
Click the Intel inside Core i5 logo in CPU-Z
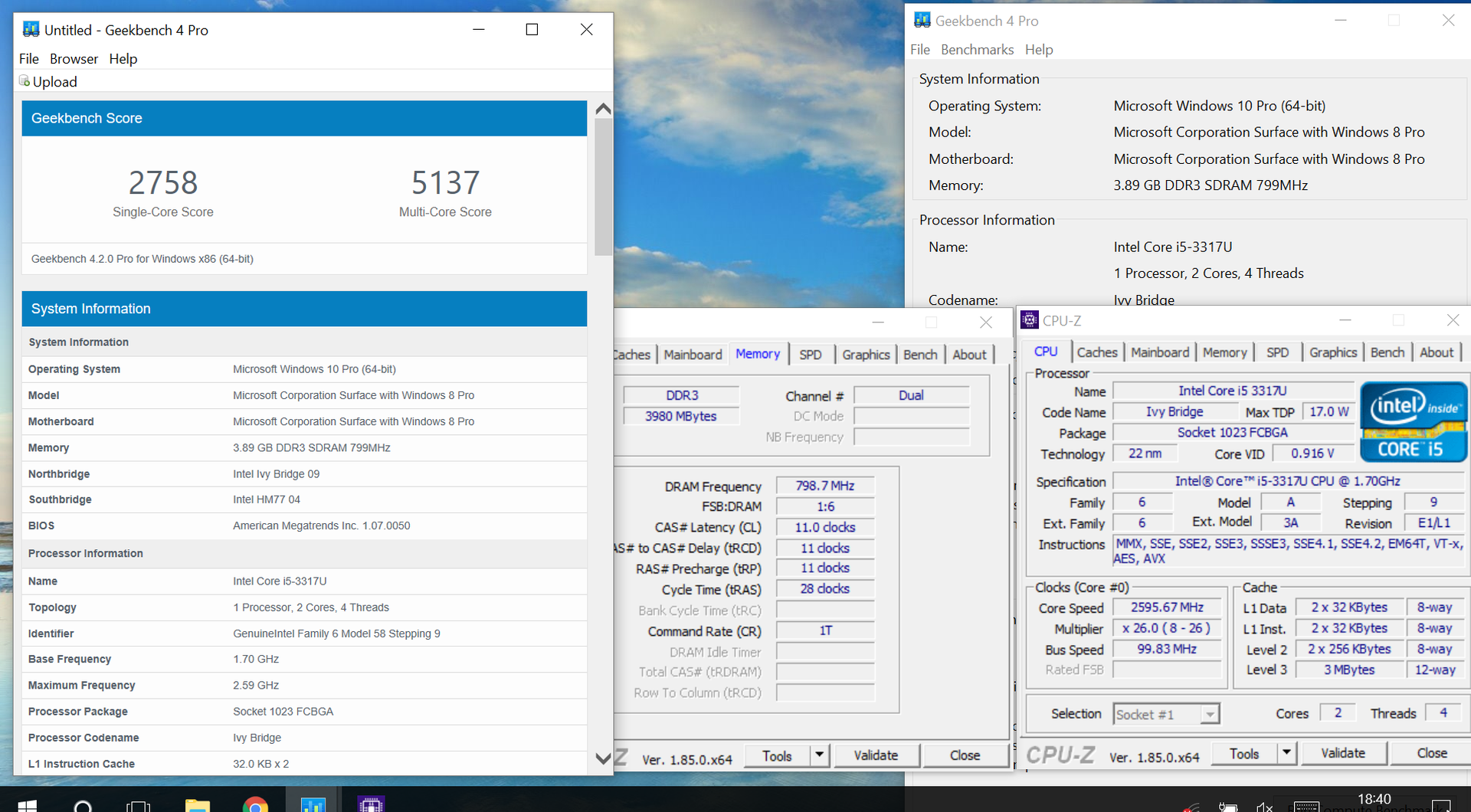(1413, 422)
